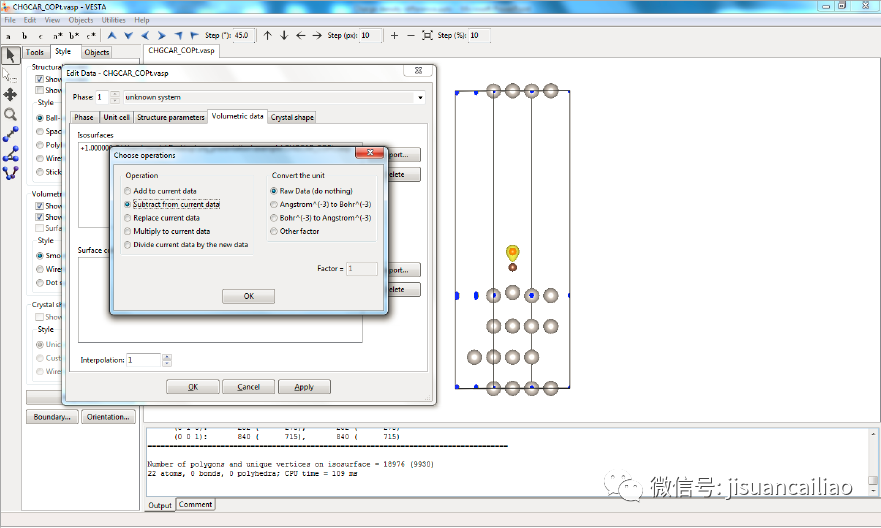
Task: Open the Edit menu
Action: click(30, 20)
